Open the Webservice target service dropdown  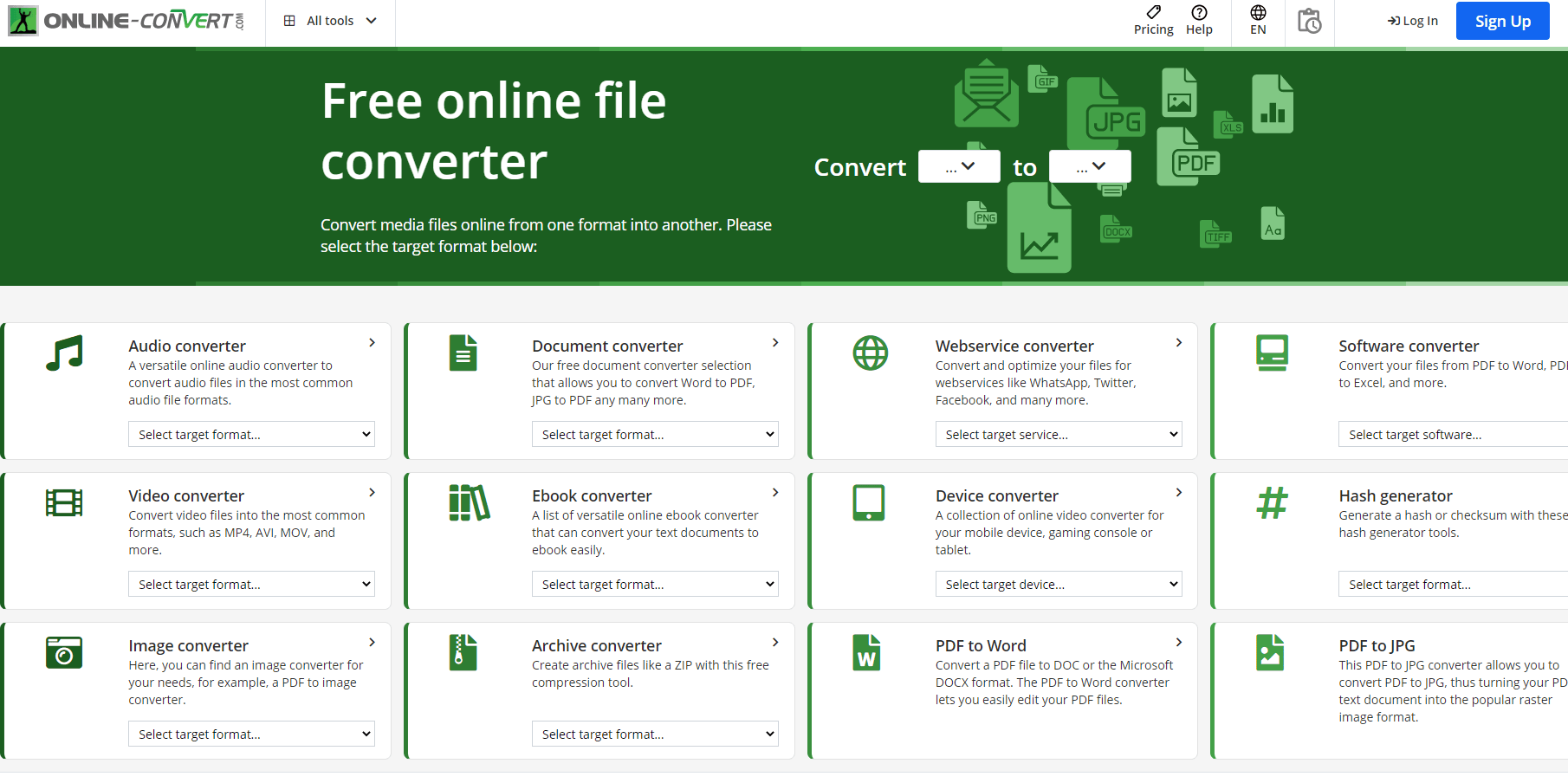[1058, 435]
